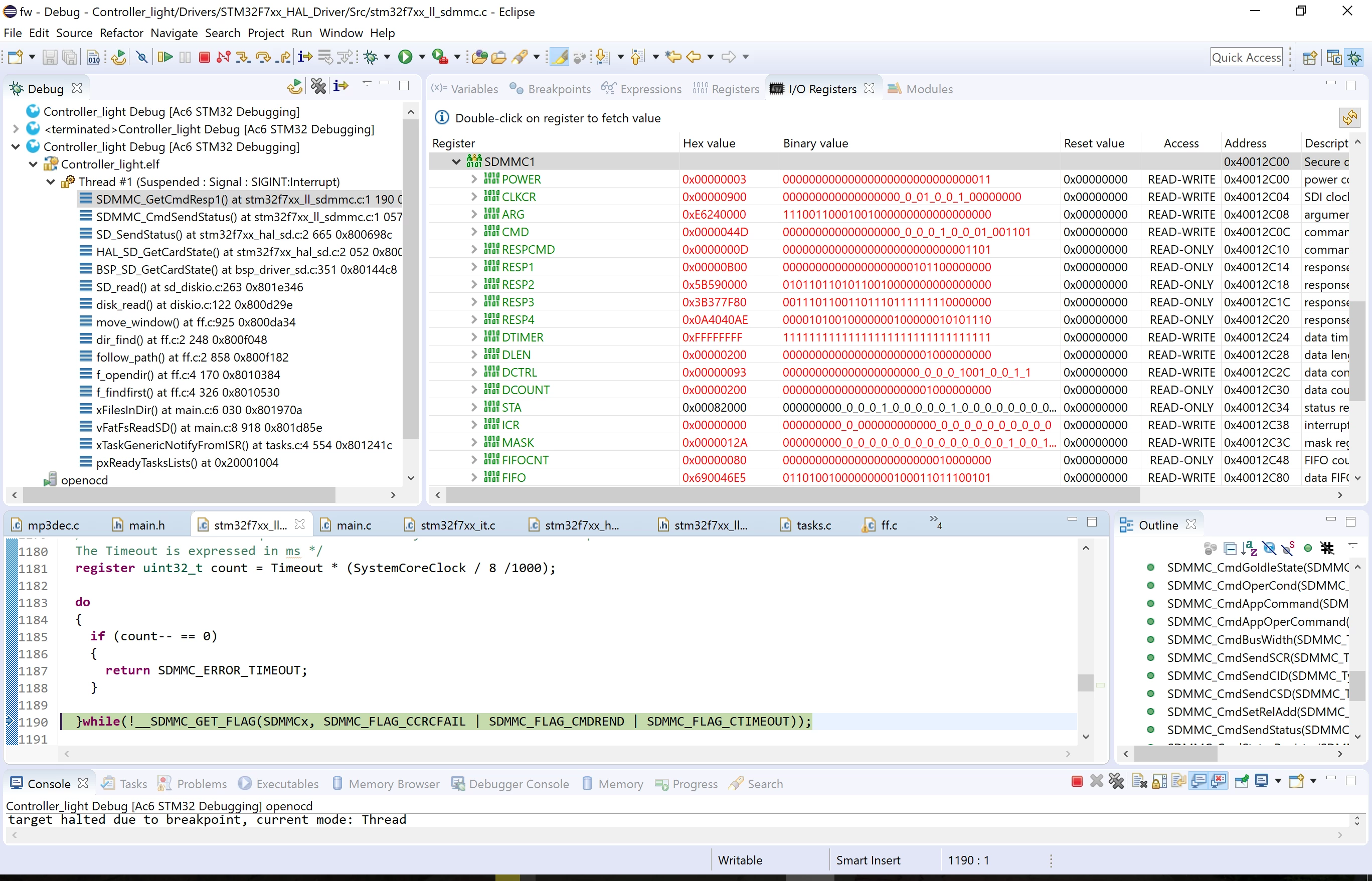Click Remove All Terminated Launches in Debug view
The width and height of the screenshot is (1372, 881).
pos(319,86)
